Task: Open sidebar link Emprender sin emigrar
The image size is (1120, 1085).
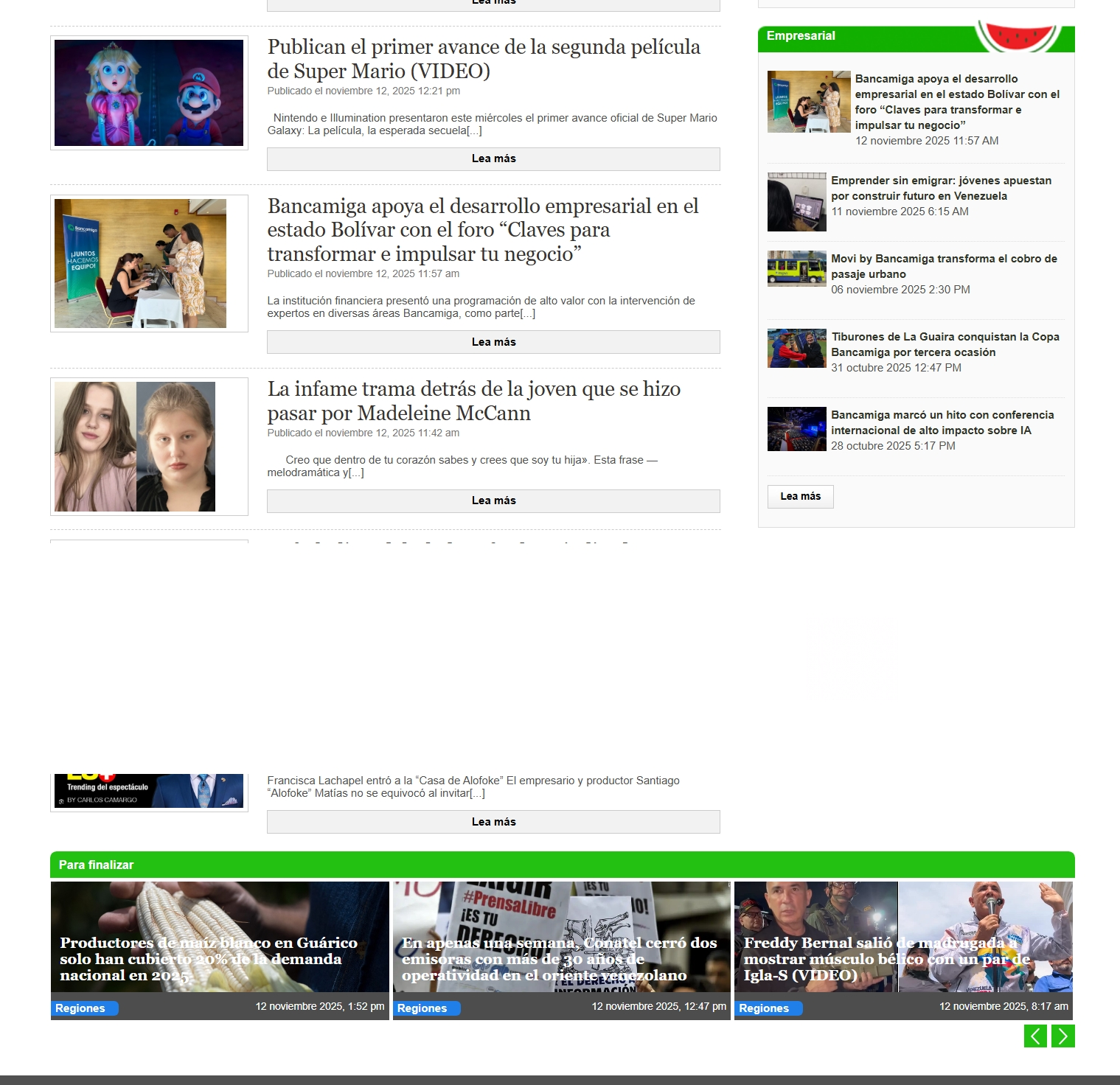Action: click(941, 188)
